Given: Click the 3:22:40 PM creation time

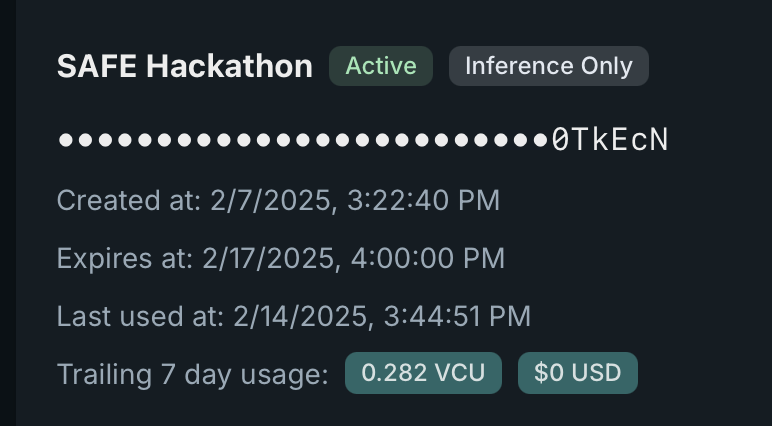Looking at the screenshot, I should coord(423,200).
